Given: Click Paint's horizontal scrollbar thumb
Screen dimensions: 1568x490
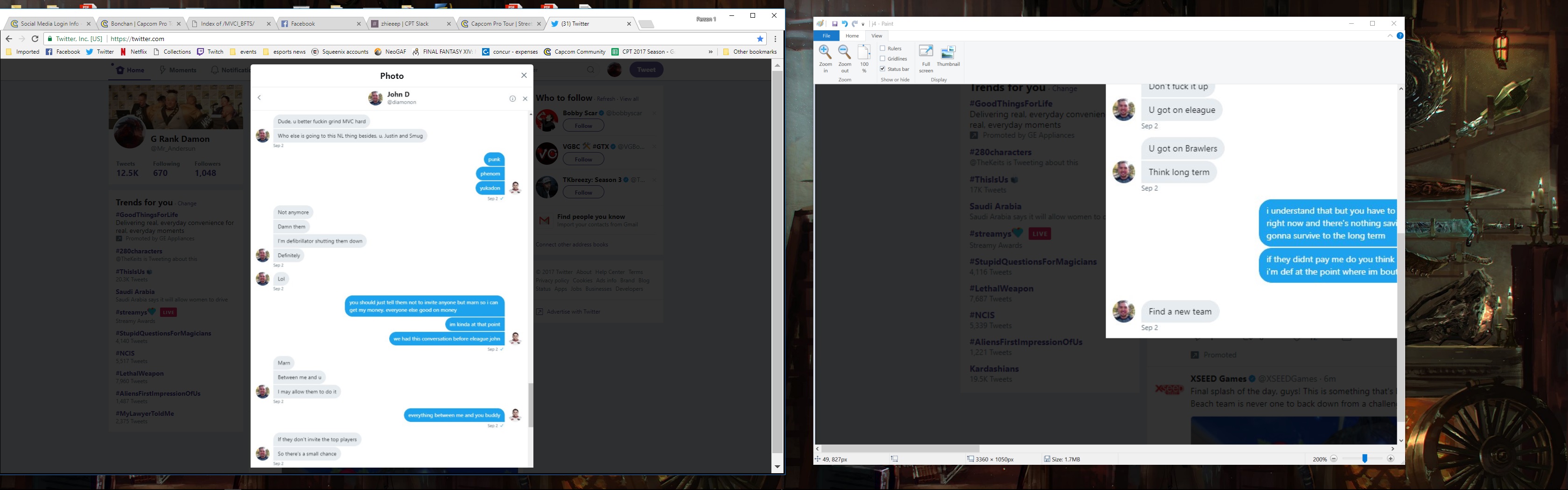Looking at the screenshot, I should coord(900,448).
